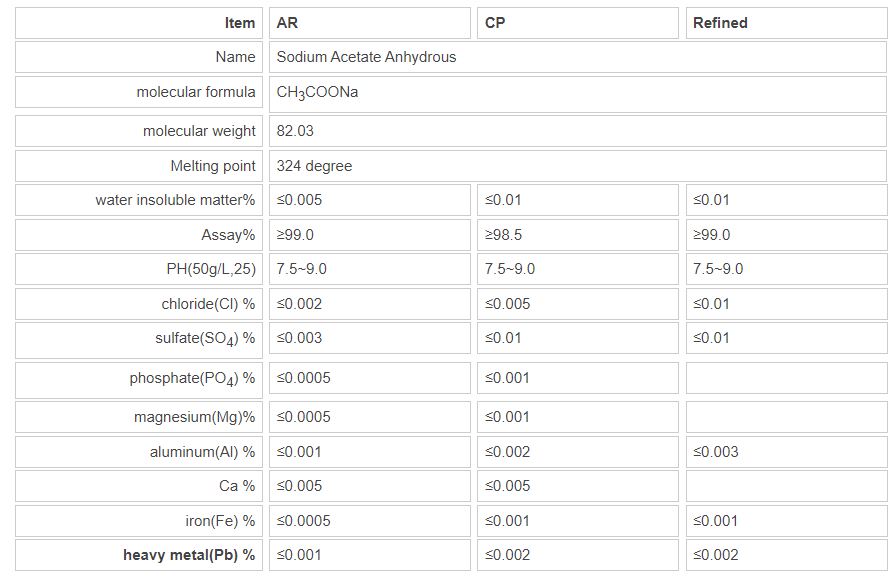Click the Refined column header cell

coord(785,23)
